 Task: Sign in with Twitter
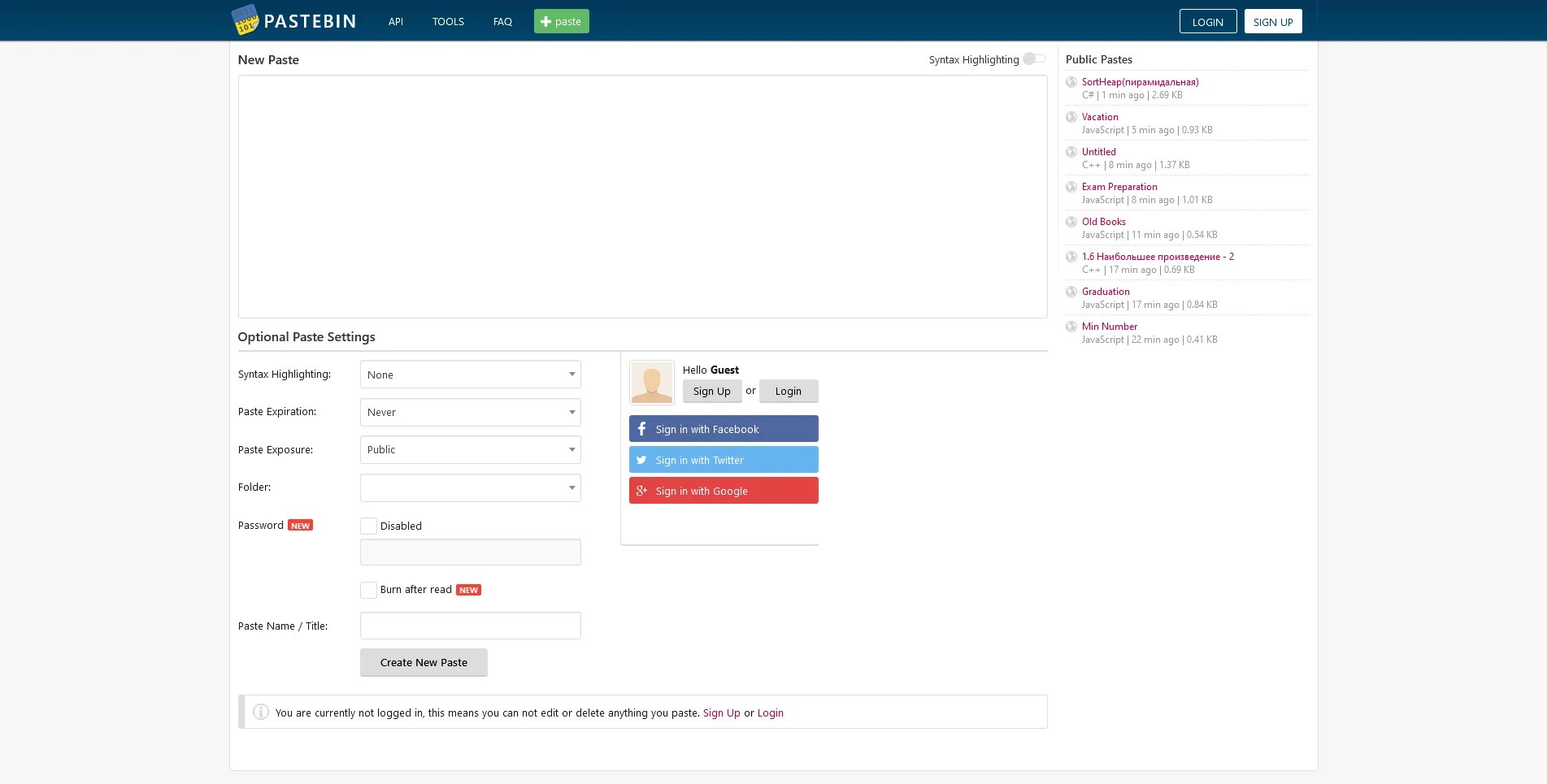[723, 460]
